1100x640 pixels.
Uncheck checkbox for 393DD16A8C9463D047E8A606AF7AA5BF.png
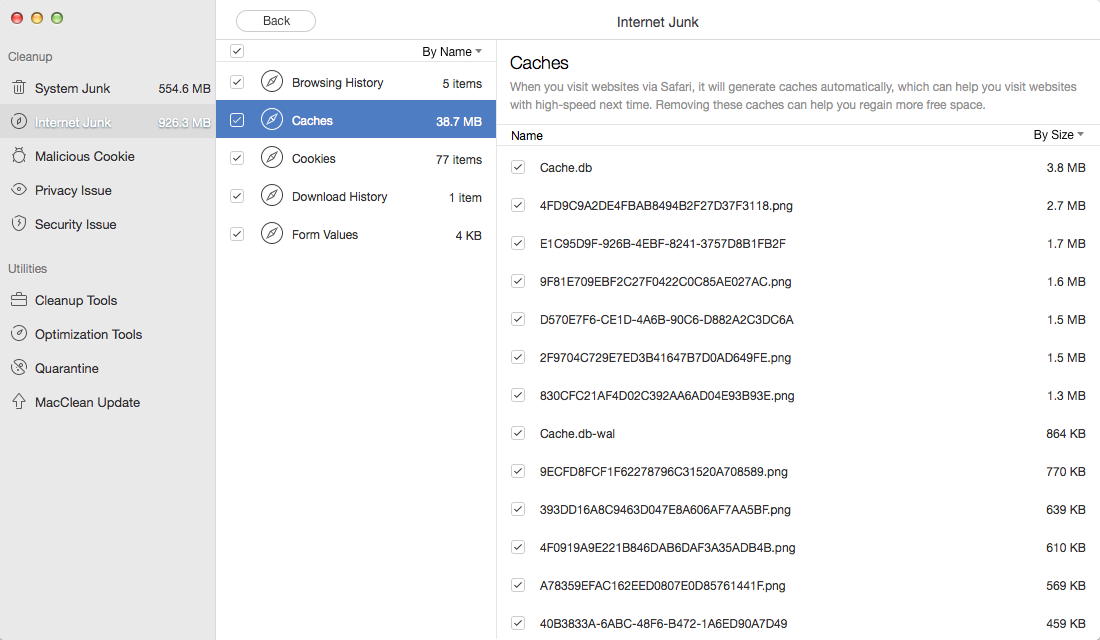click(x=518, y=509)
